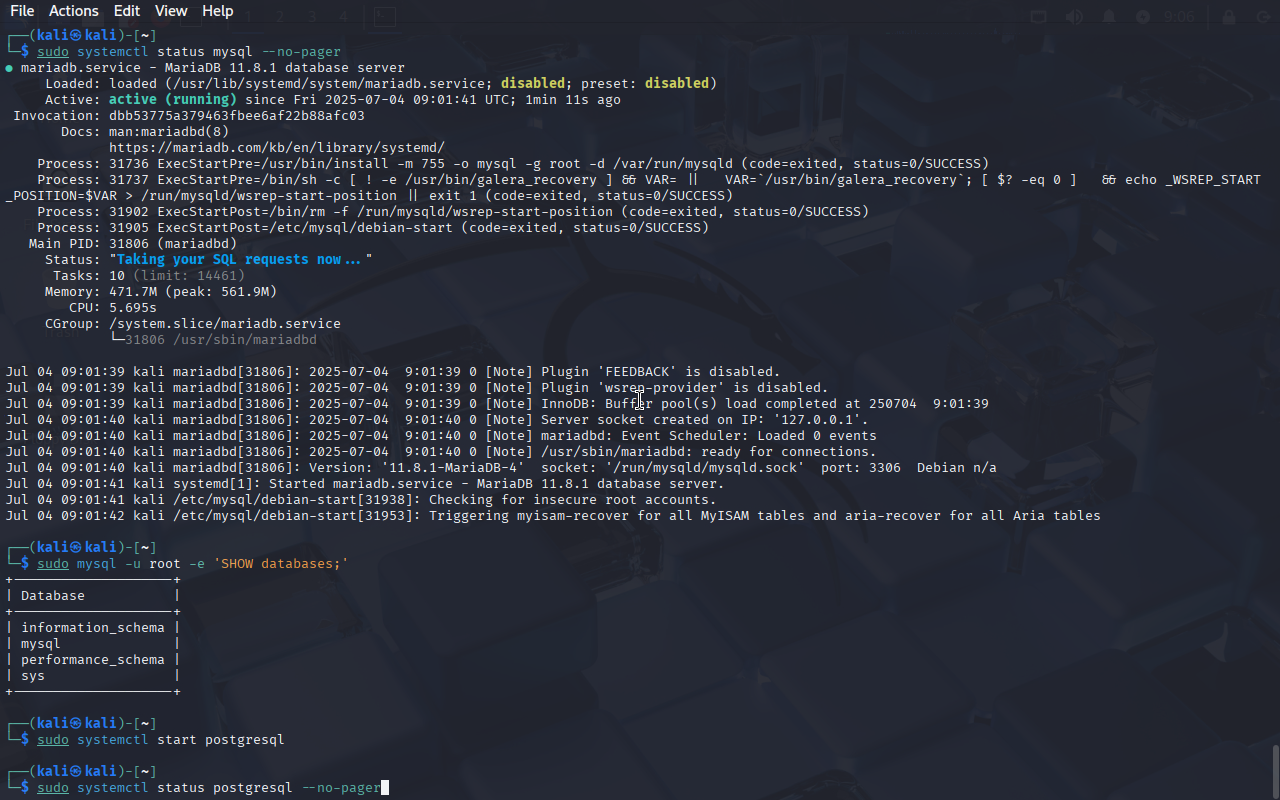Open the Edit menu
This screenshot has height=800, width=1280.
[127, 11]
